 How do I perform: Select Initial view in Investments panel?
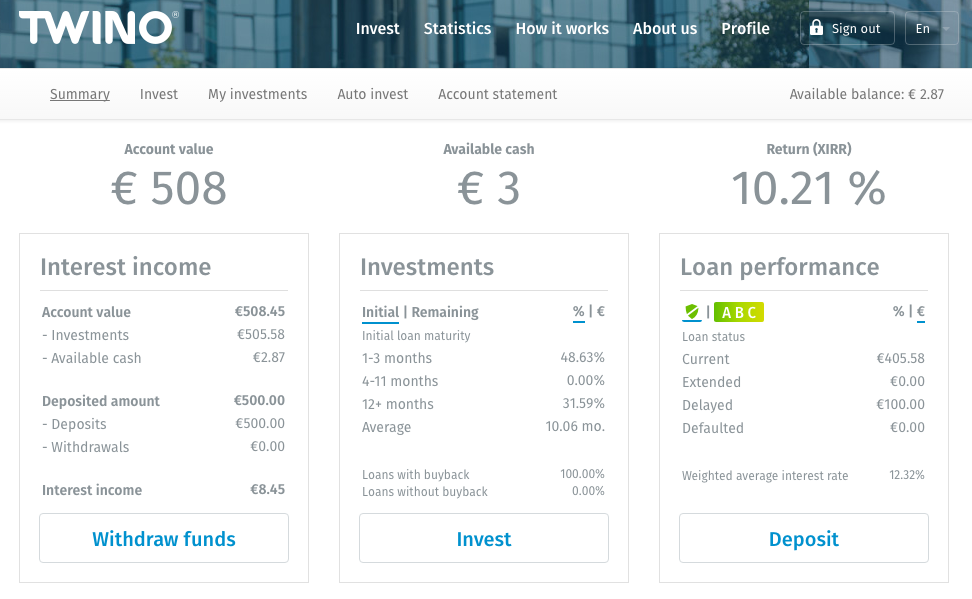[x=380, y=312]
